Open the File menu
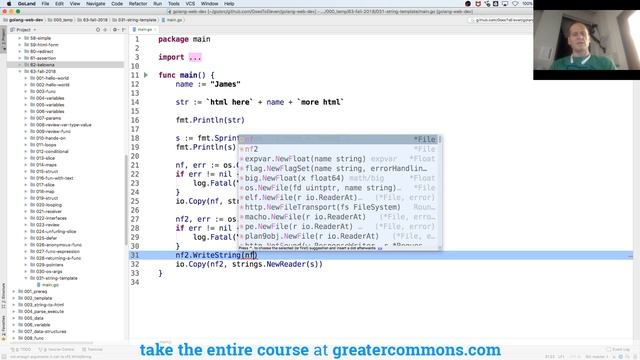The image size is (640, 360). coord(45,4)
